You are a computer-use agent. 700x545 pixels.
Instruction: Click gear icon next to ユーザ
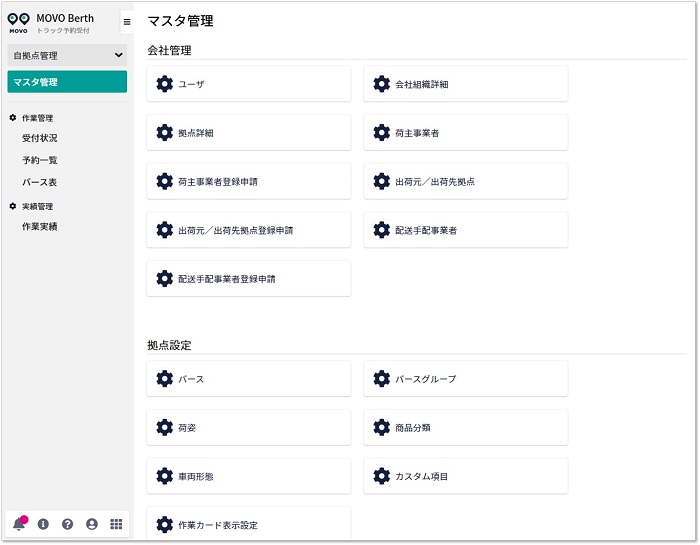[165, 84]
